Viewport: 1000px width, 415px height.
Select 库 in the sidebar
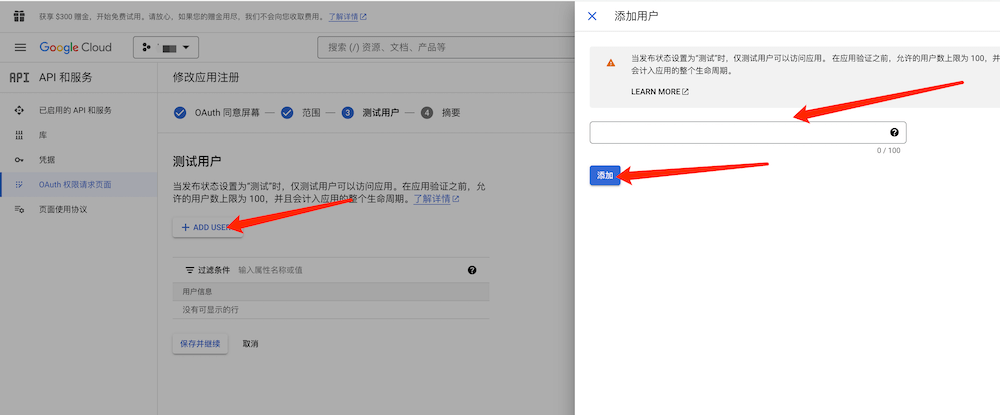pos(44,135)
